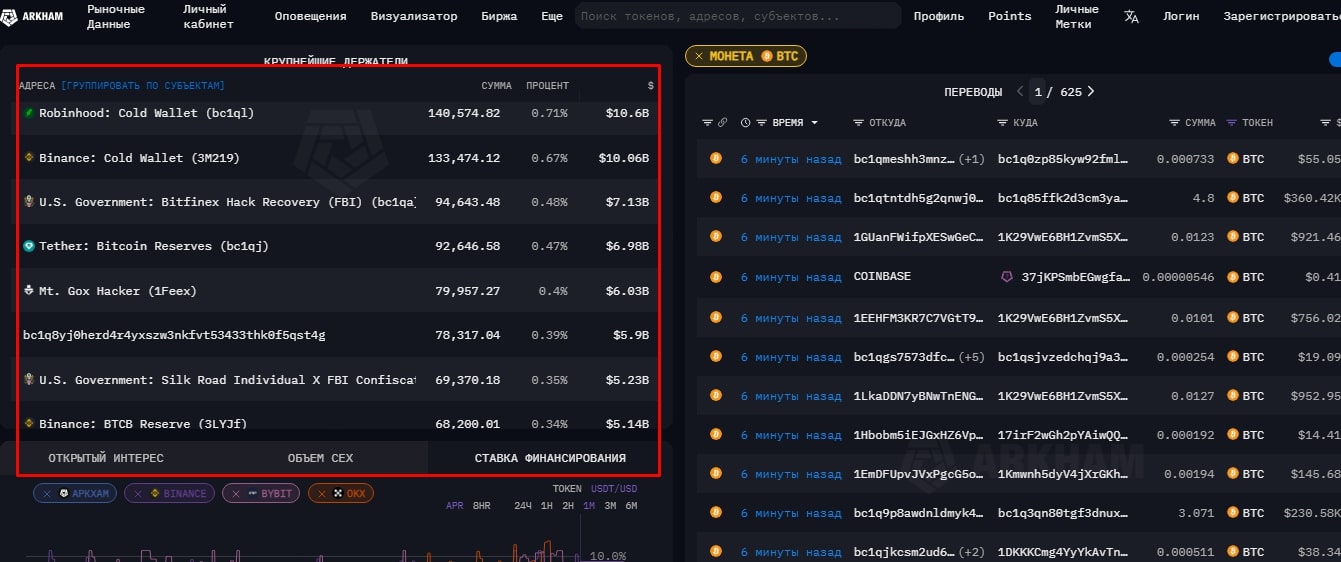Select the 3M chart range
This screenshot has height=562, width=1341.
tap(610, 506)
